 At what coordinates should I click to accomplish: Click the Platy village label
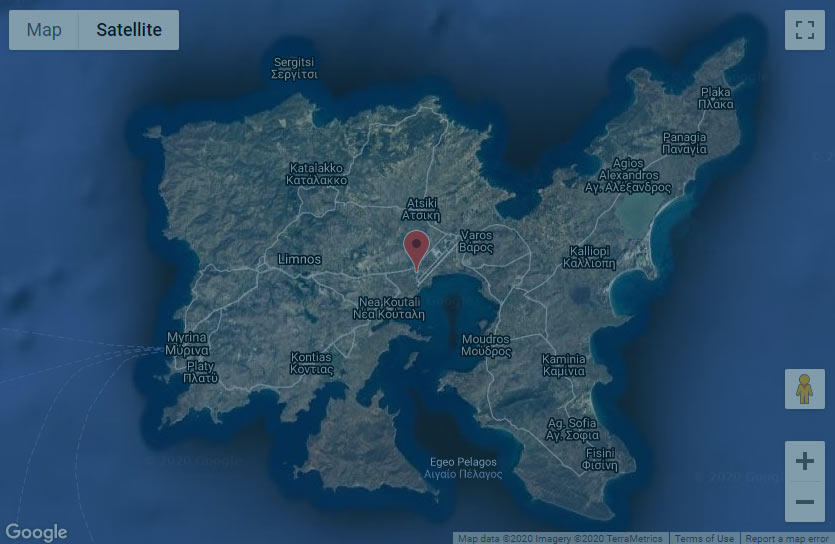pos(200,372)
